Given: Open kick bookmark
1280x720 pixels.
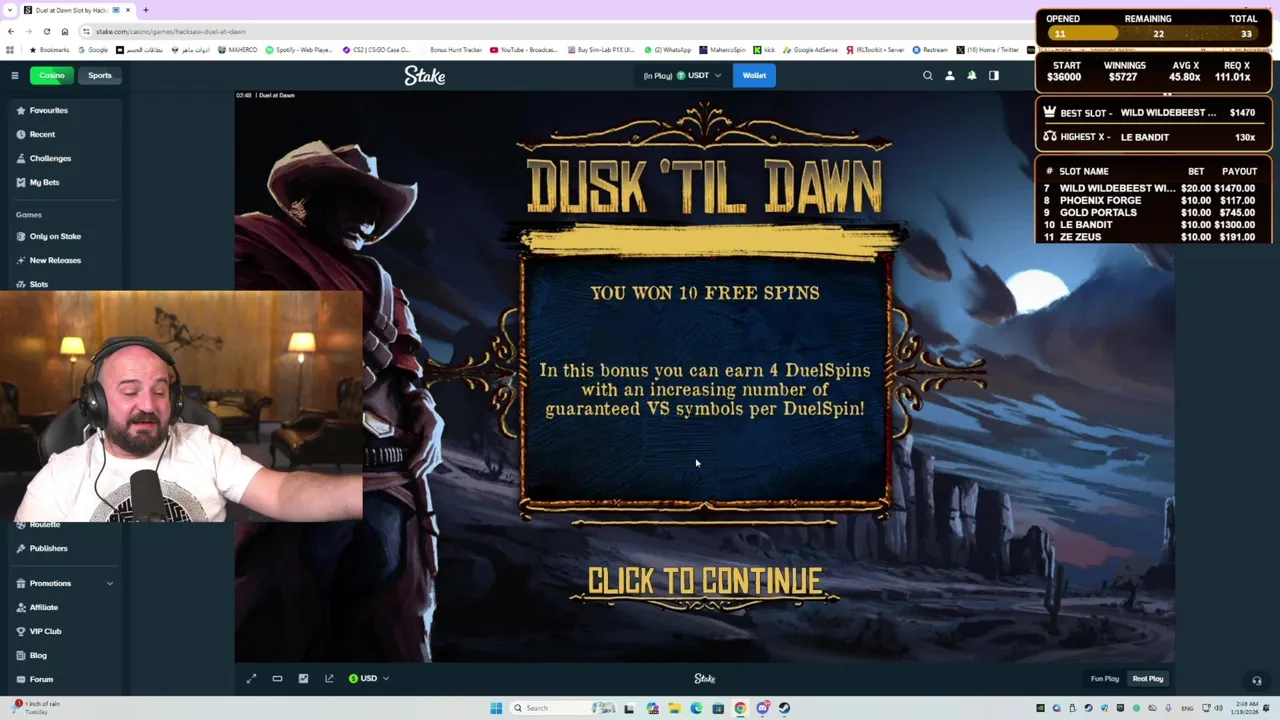Looking at the screenshot, I should click(765, 49).
